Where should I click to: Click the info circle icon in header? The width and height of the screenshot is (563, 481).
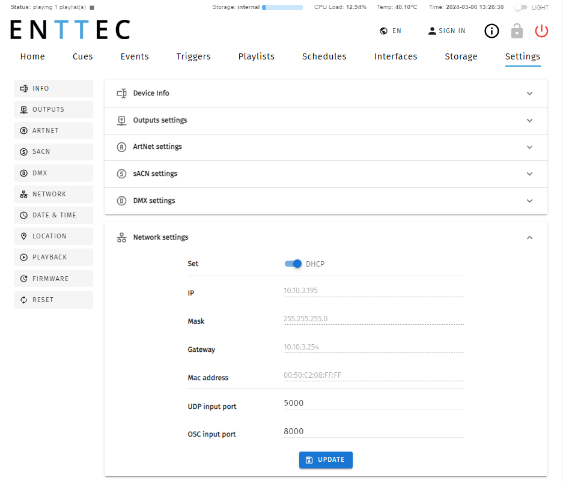tap(492, 31)
